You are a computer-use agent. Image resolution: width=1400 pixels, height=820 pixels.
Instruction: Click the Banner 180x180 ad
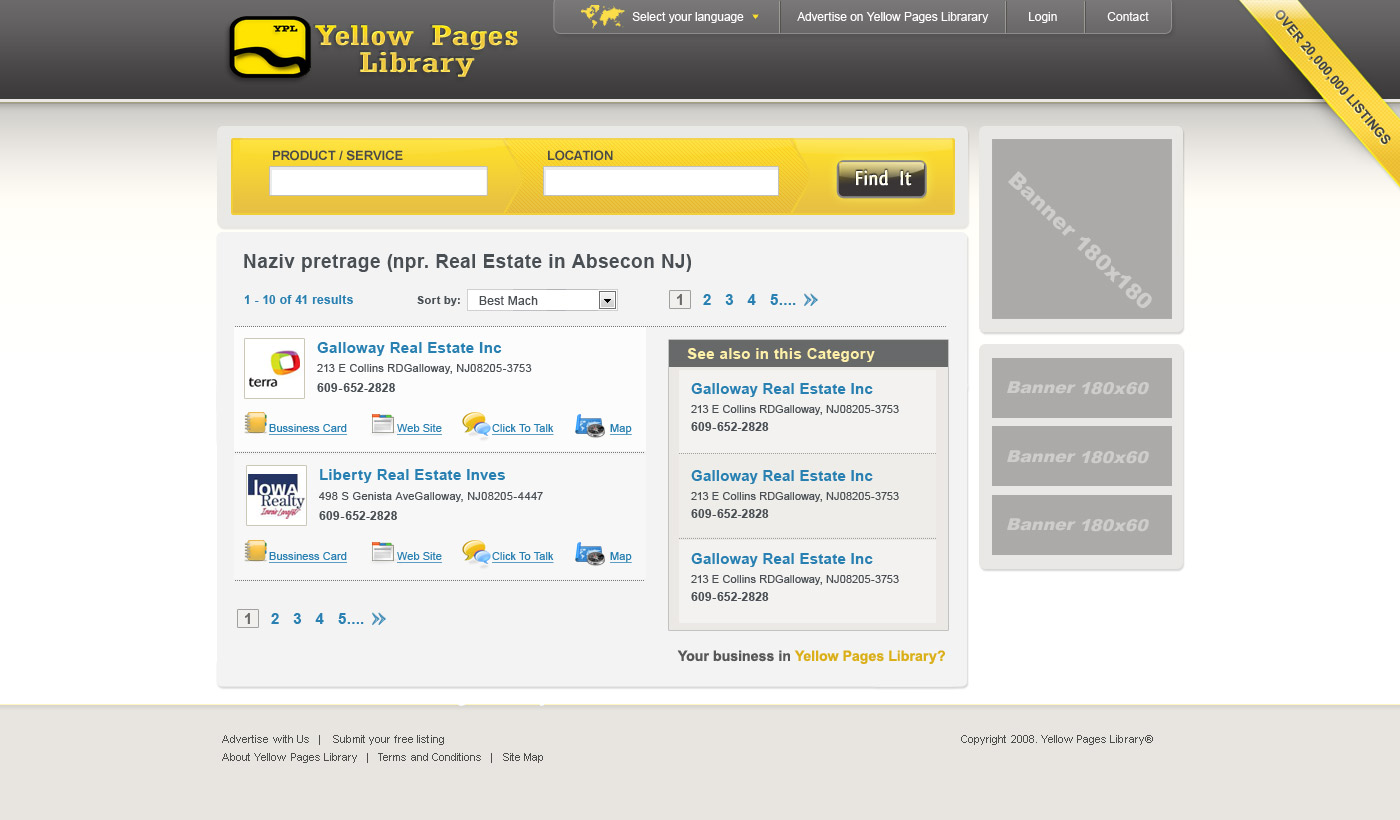[1082, 229]
